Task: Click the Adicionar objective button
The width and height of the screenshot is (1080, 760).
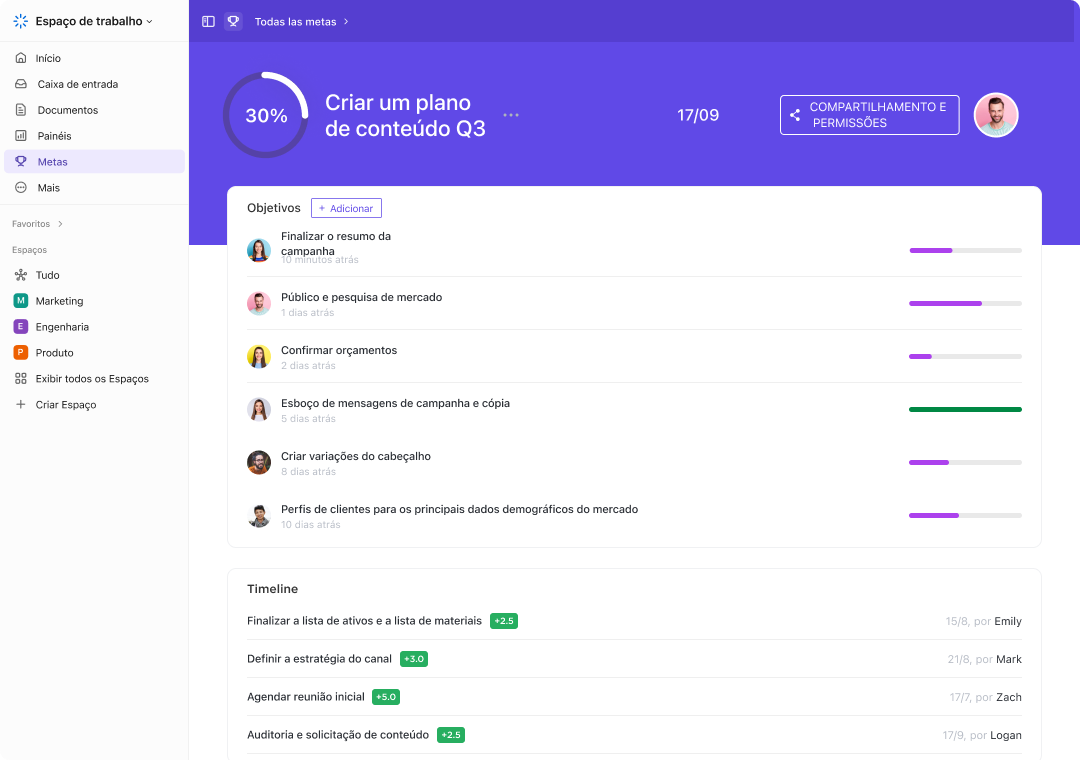Action: (346, 208)
